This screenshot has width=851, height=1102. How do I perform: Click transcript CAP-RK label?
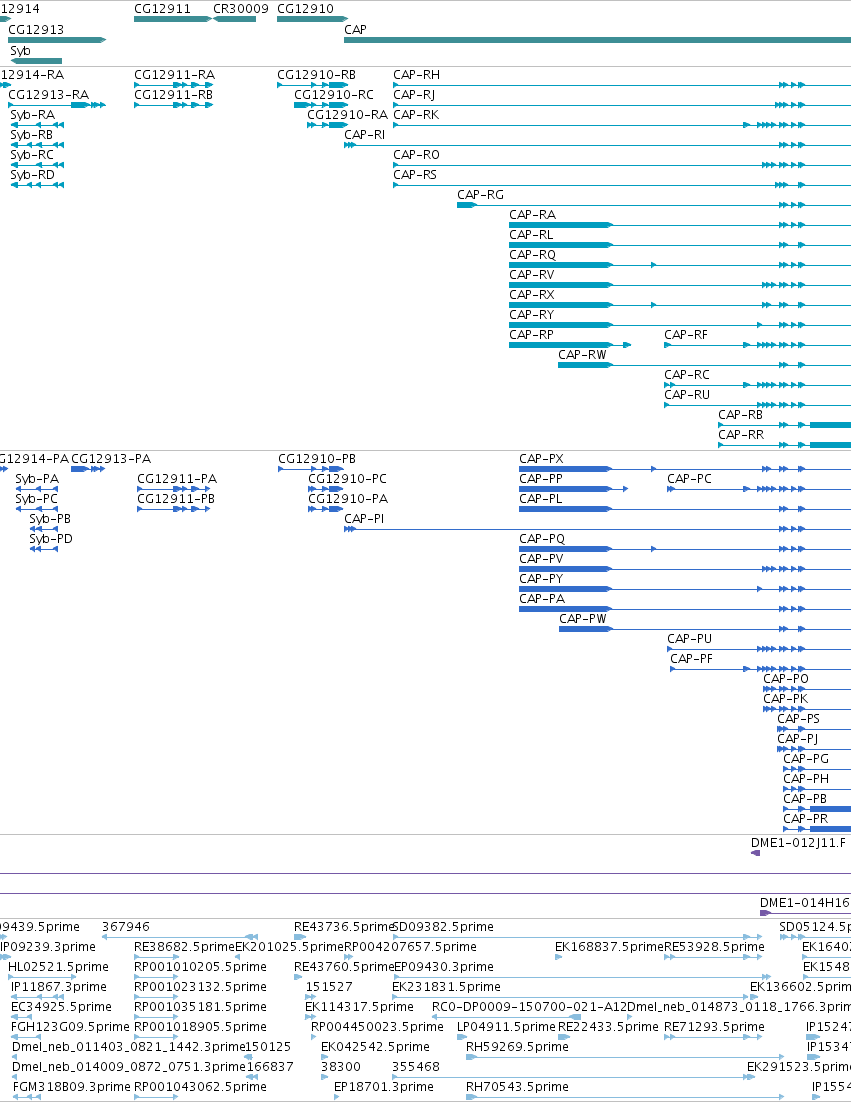tap(416, 115)
